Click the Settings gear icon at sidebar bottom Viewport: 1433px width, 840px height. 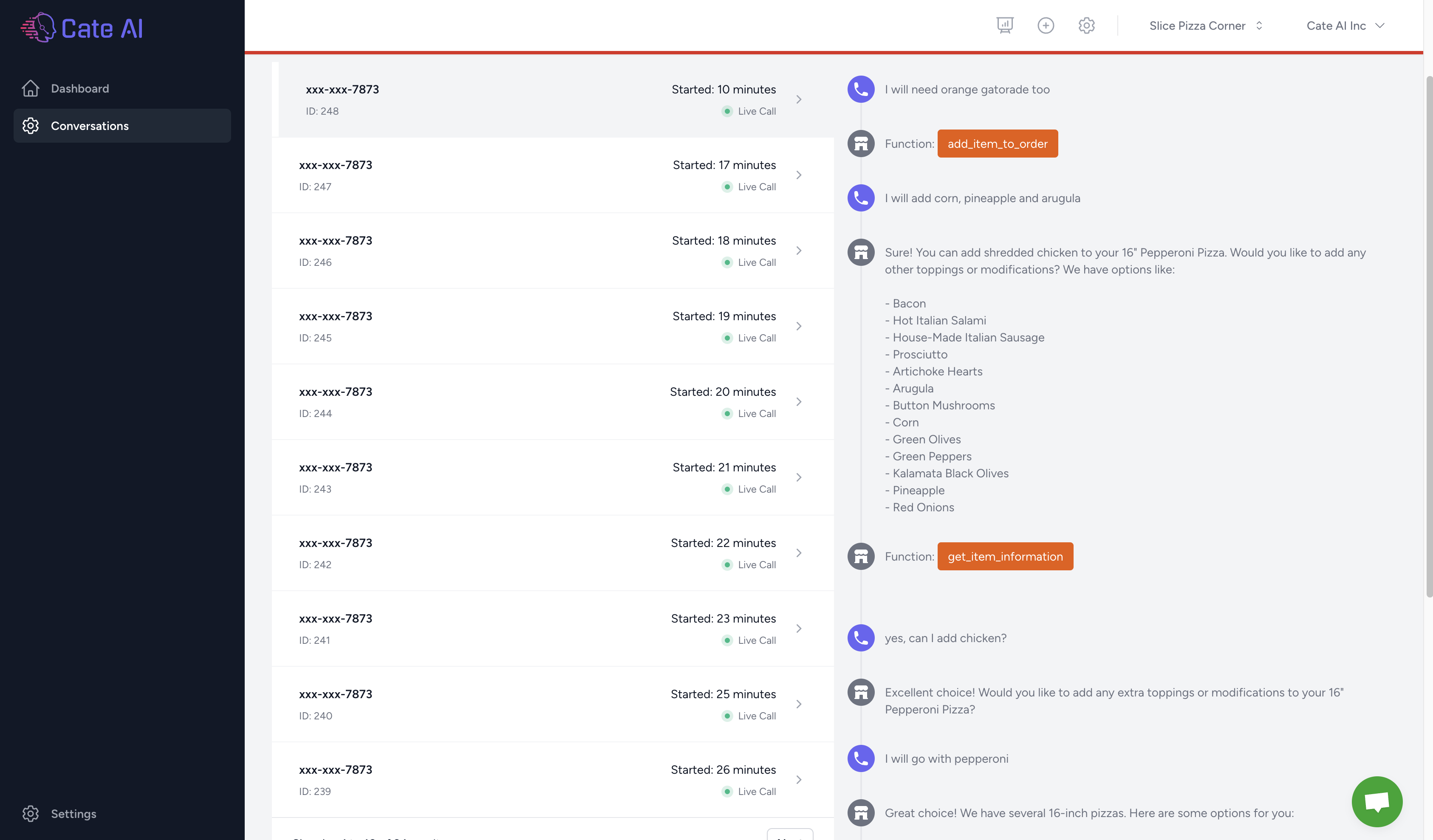pos(31,813)
